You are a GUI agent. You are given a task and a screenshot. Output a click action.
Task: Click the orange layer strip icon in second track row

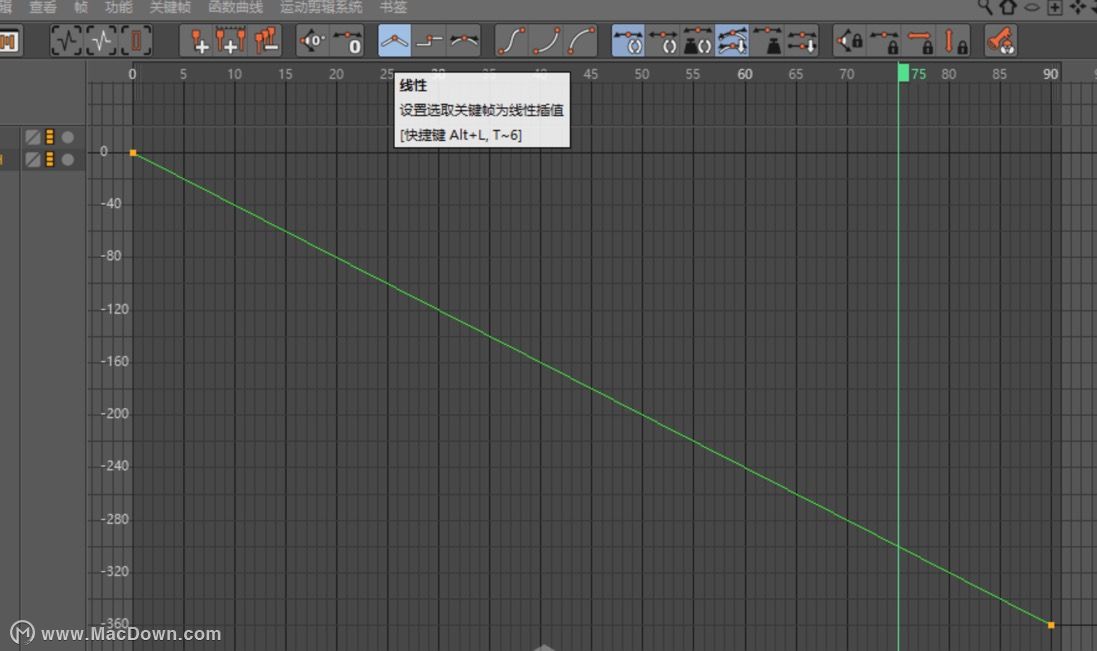click(50, 159)
